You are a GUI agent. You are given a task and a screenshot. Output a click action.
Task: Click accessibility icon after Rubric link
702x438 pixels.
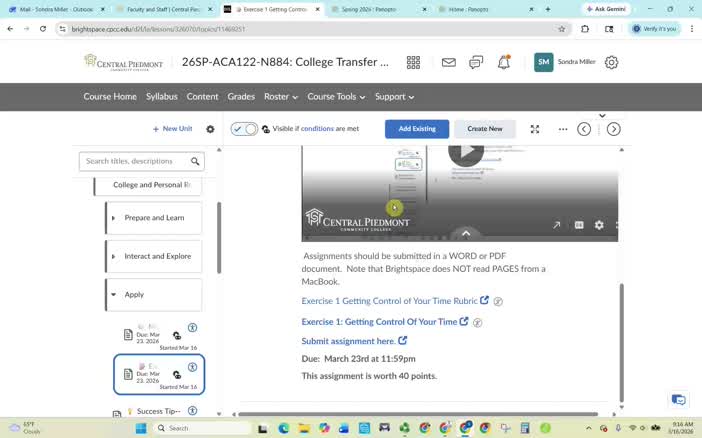[x=498, y=301]
